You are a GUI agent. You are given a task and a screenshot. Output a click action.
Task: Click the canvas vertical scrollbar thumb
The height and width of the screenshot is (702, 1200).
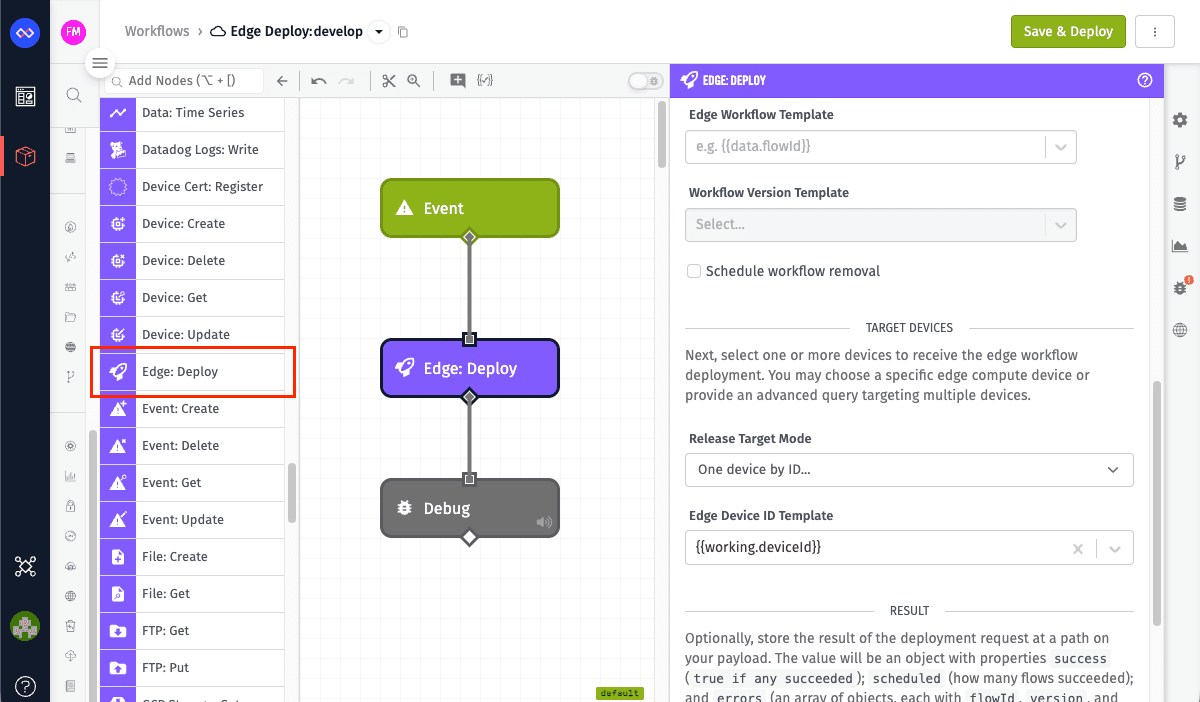(x=661, y=135)
